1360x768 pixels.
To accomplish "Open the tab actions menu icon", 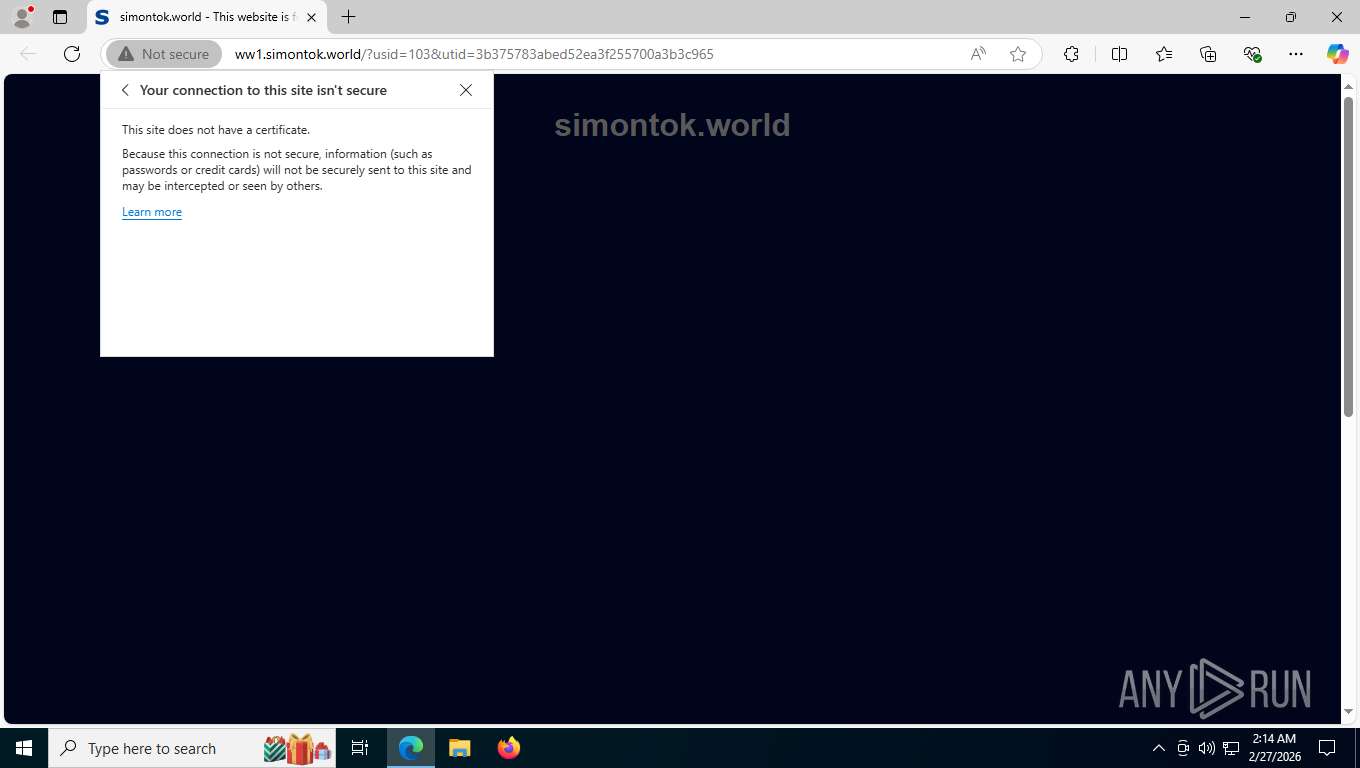I will (60, 17).
